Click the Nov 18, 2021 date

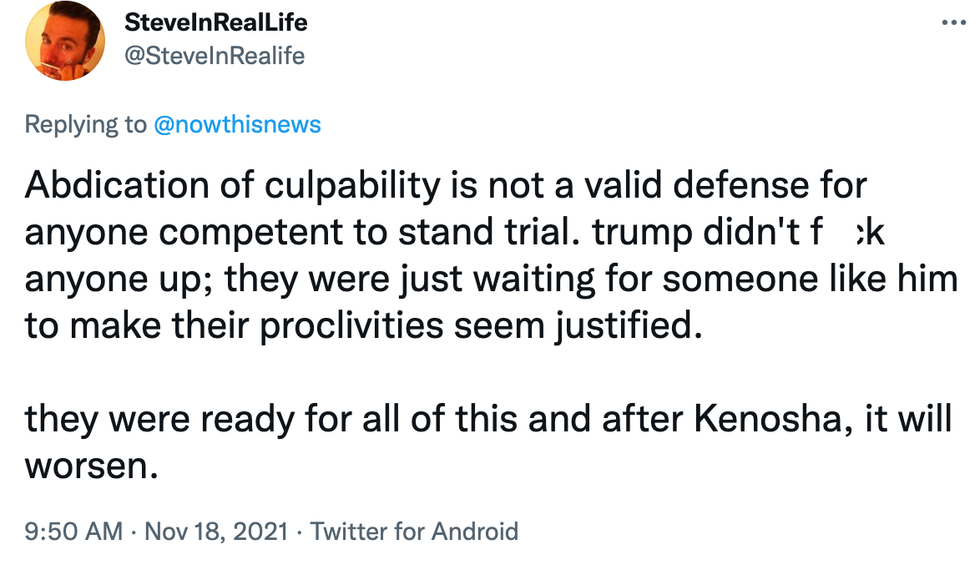[216, 531]
